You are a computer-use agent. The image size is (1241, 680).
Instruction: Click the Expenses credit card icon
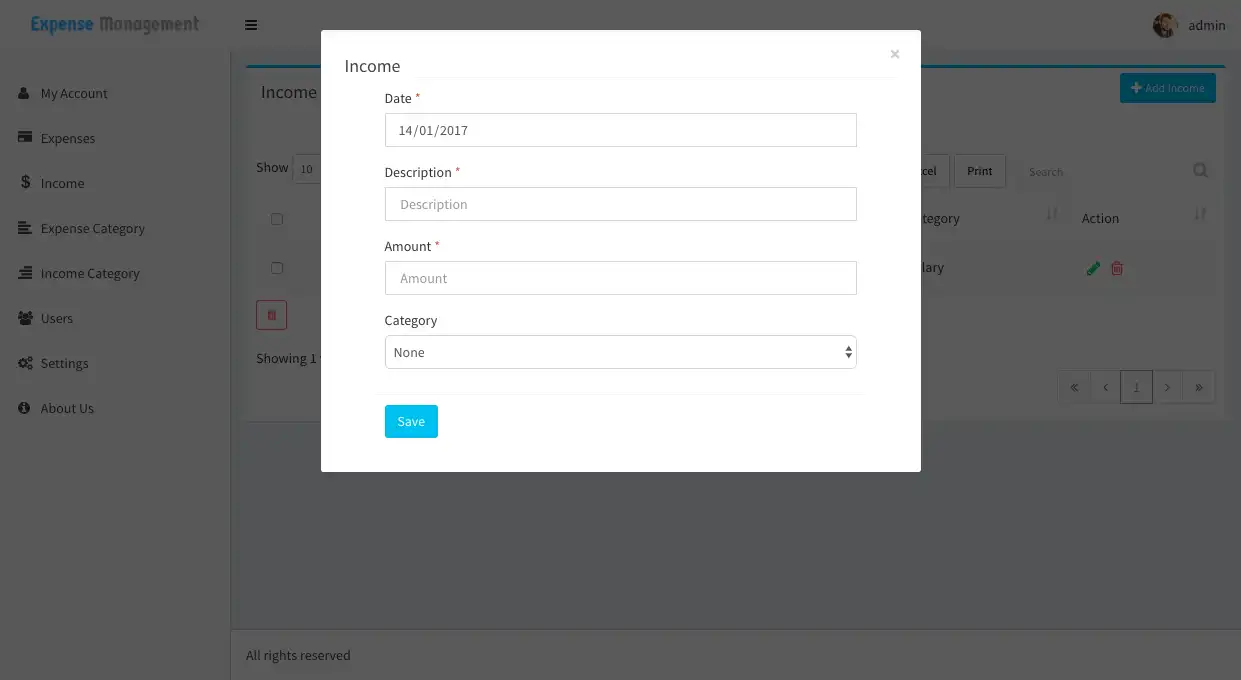click(25, 138)
